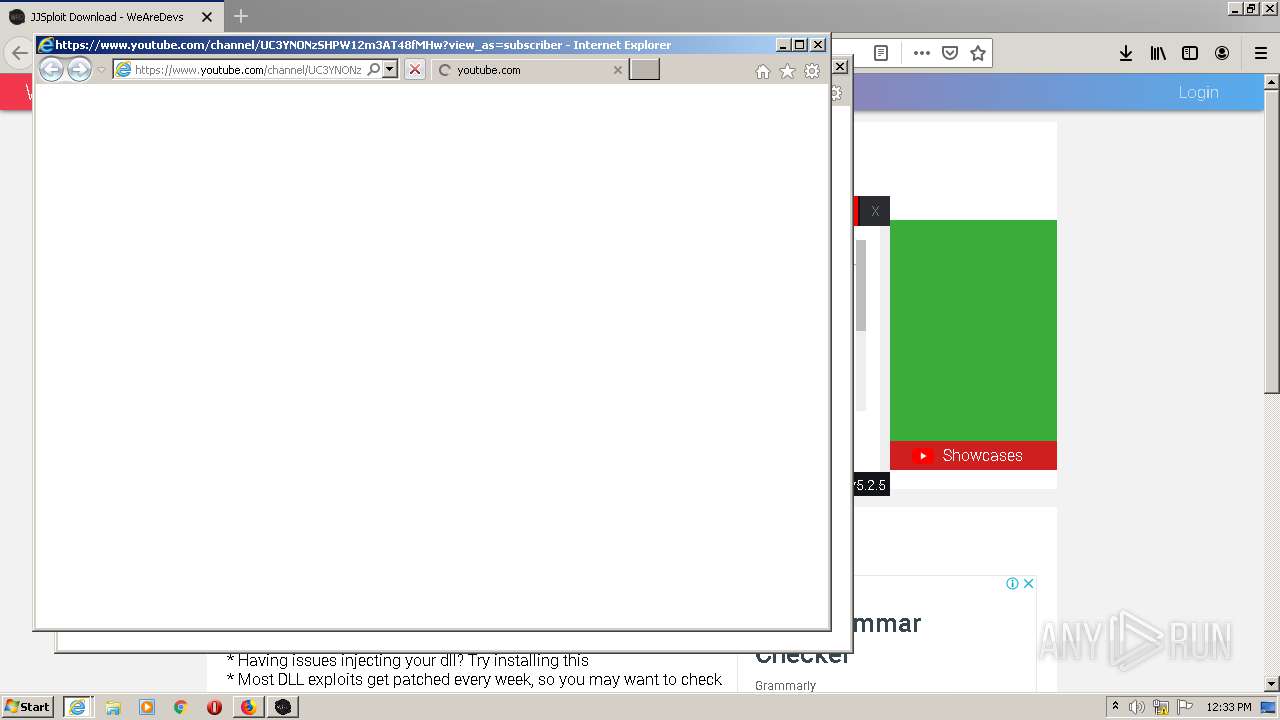The width and height of the screenshot is (1280, 720).
Task: Select JJSploit Download Firefox tab
Action: click(111, 17)
